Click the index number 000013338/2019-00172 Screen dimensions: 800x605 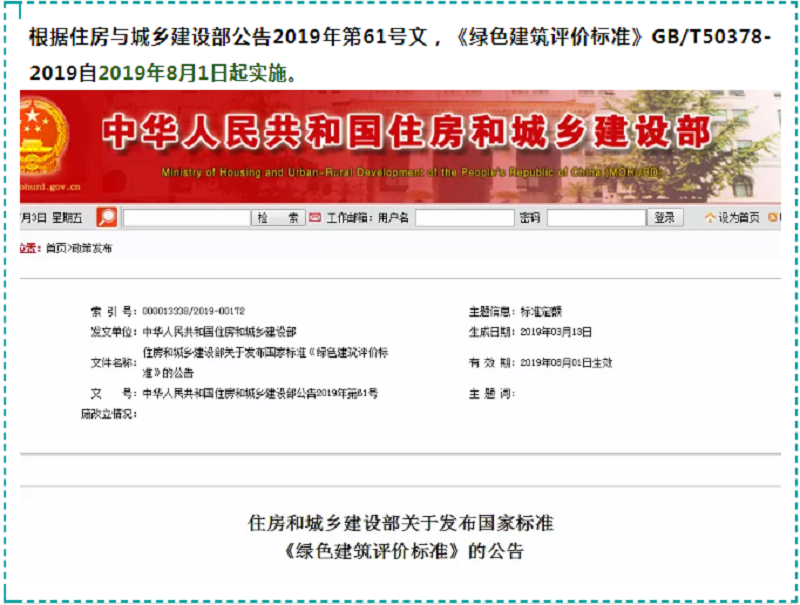coord(194,311)
